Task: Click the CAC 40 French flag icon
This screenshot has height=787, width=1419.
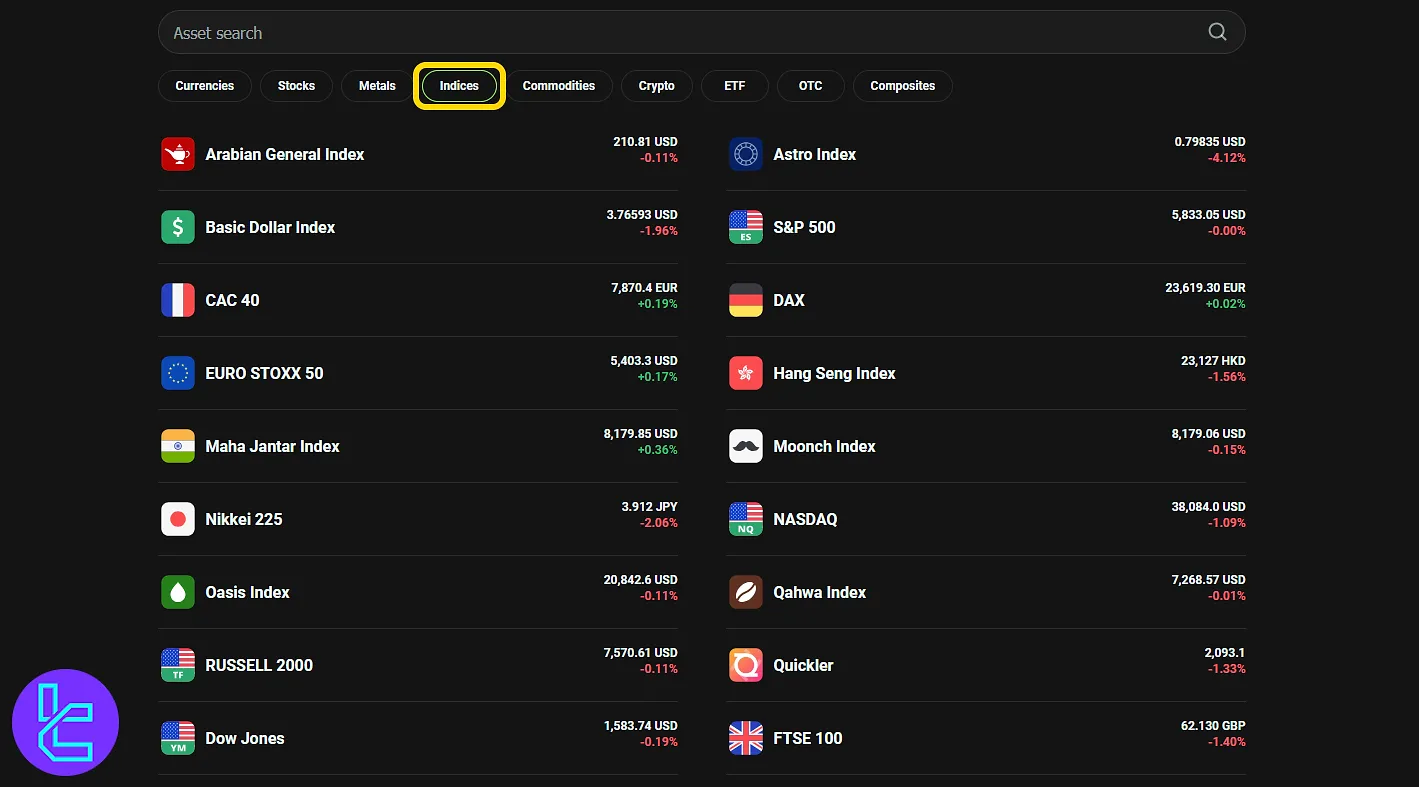Action: pyautogui.click(x=178, y=300)
